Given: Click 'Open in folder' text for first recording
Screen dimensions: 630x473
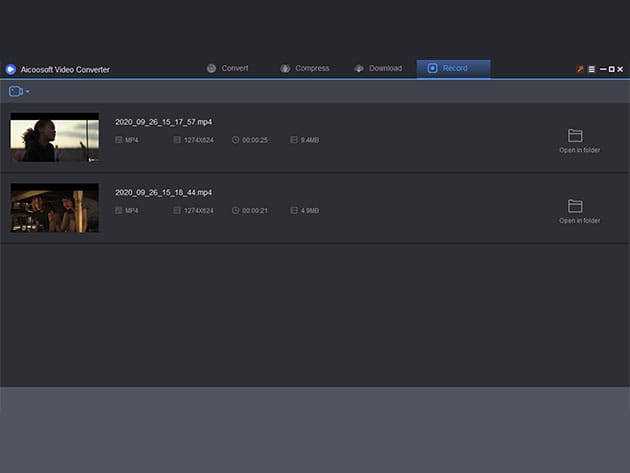Looking at the screenshot, I should 579,150.
